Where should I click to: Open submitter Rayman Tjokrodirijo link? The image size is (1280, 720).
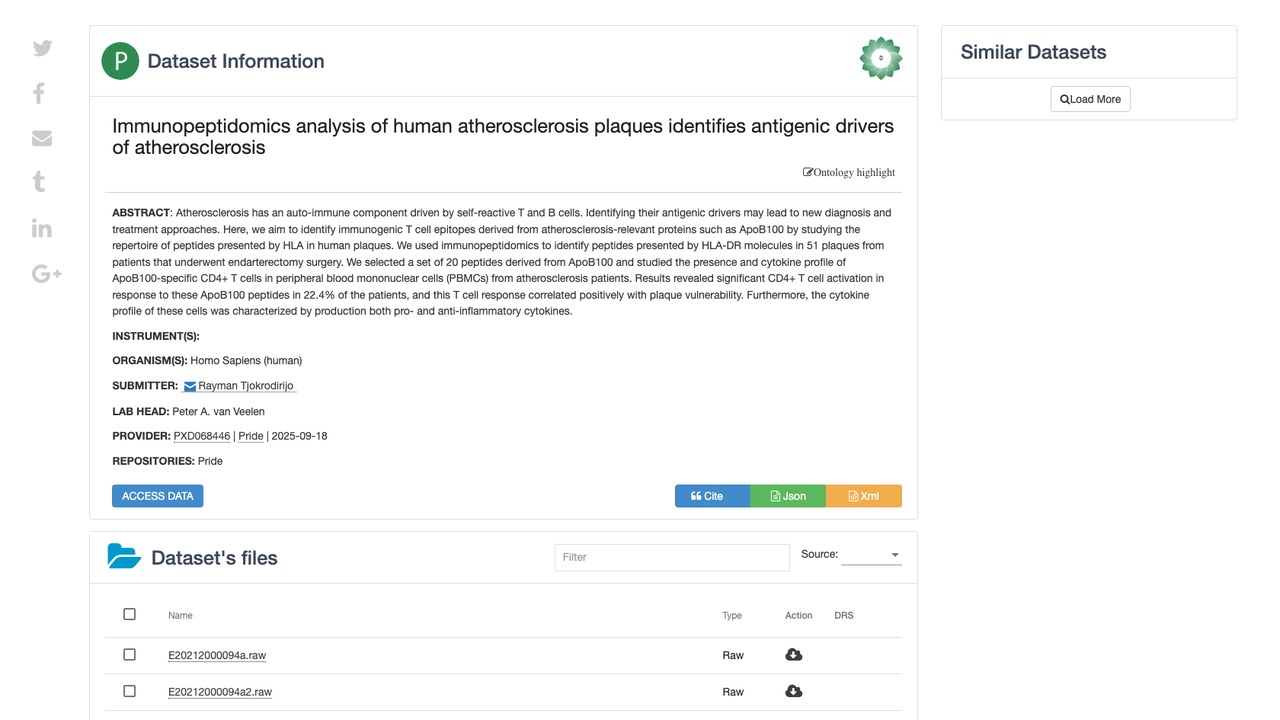tap(246, 386)
